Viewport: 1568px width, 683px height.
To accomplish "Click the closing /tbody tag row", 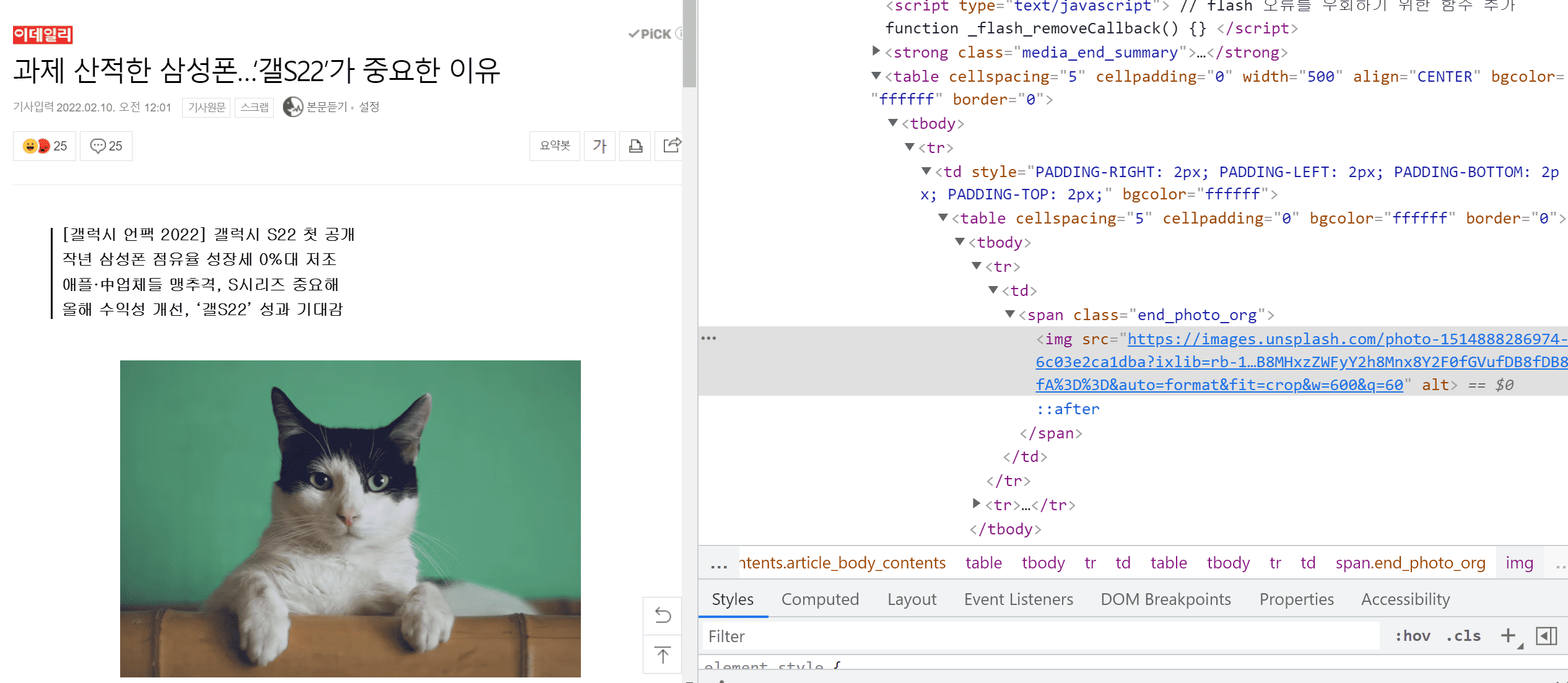I will [x=1005, y=529].
